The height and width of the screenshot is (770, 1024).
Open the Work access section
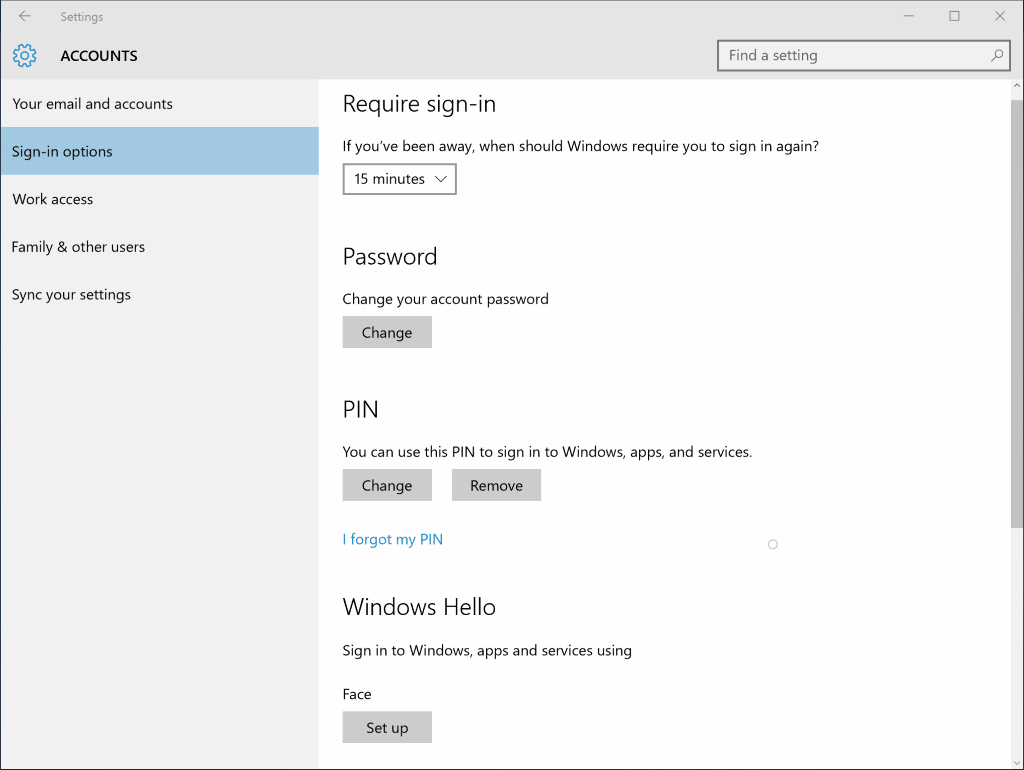pos(159,199)
